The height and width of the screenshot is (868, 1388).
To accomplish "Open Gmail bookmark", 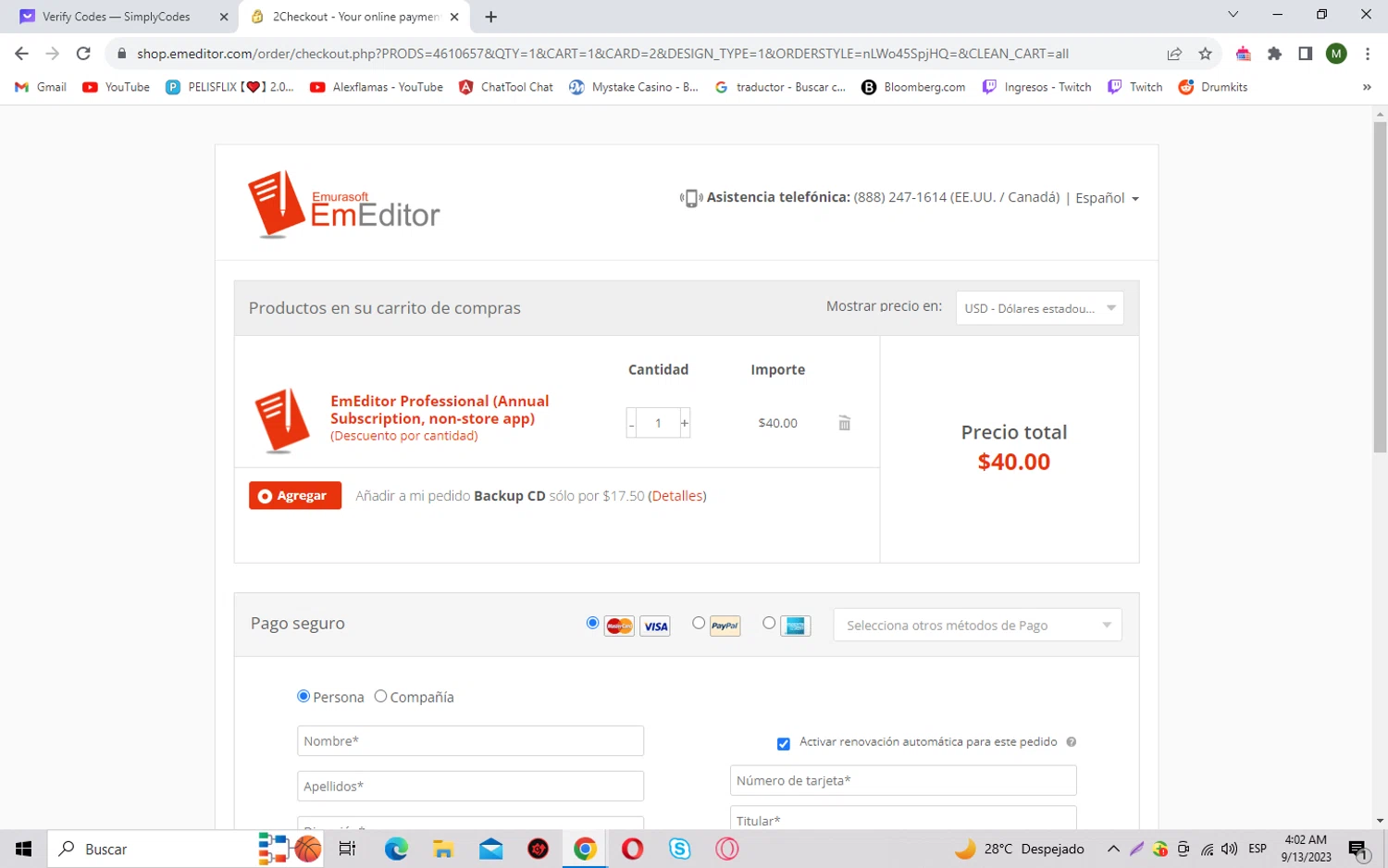I will tap(41, 87).
